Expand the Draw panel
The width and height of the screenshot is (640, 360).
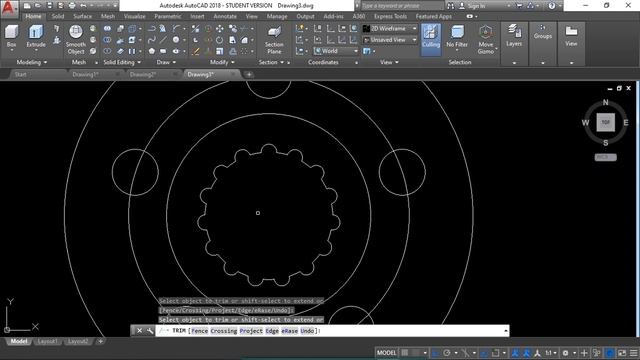[166, 62]
